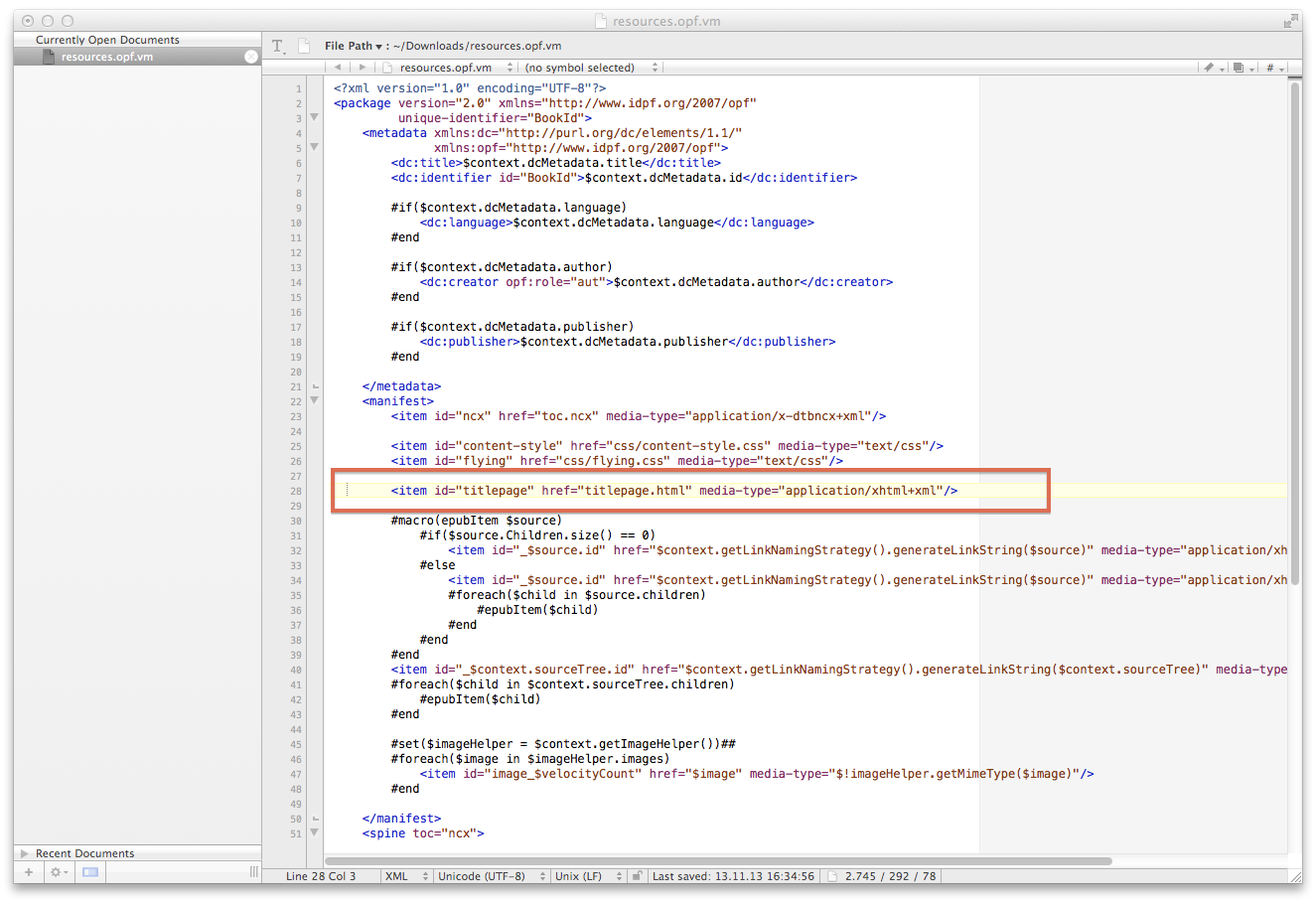Screen dimensions: 1316x903
Task: Open the XML language dropdown
Action: pyautogui.click(x=406, y=876)
